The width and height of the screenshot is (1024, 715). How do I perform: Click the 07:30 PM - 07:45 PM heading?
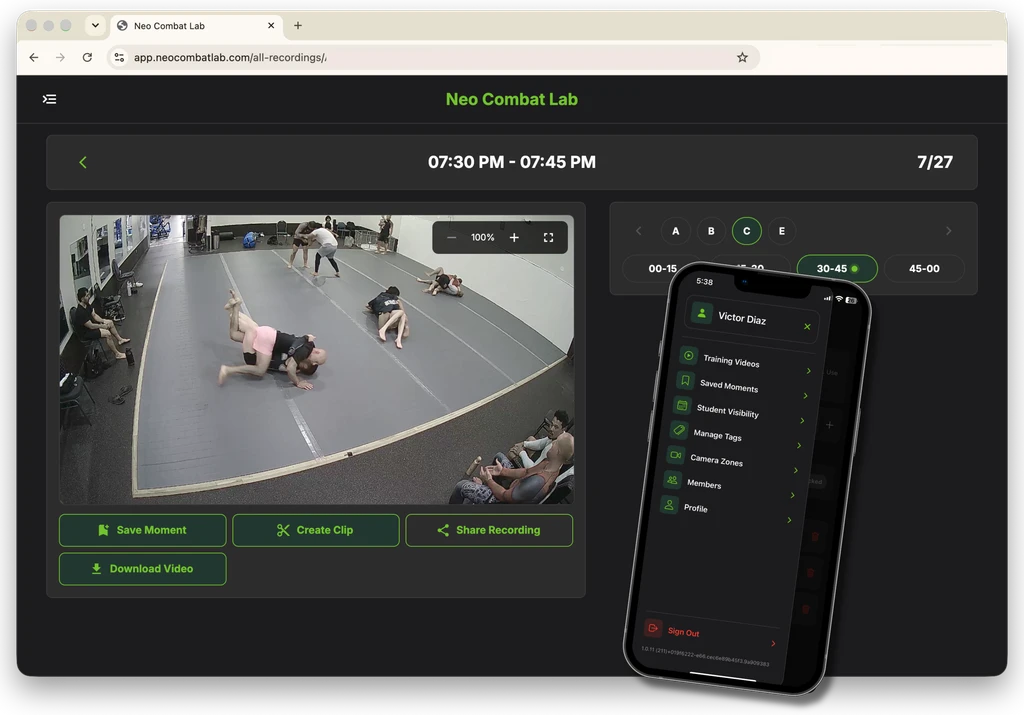[x=511, y=162]
